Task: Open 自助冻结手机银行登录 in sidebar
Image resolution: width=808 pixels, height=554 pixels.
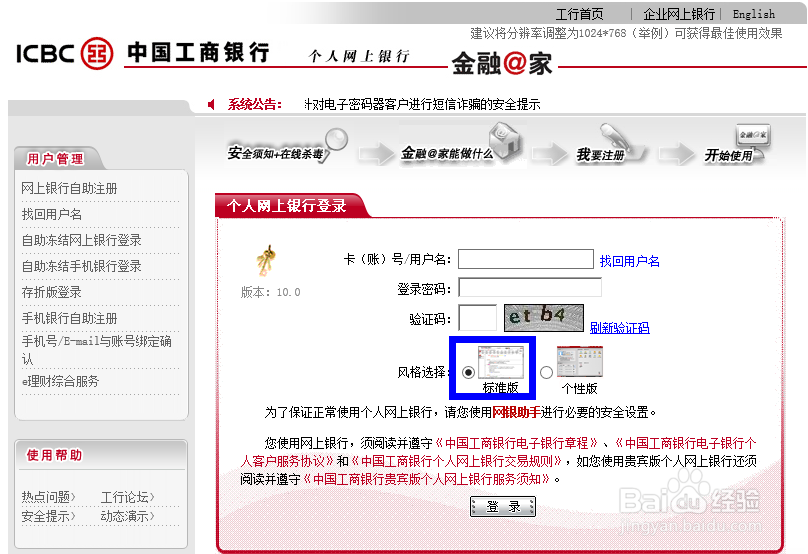Action: [81, 266]
